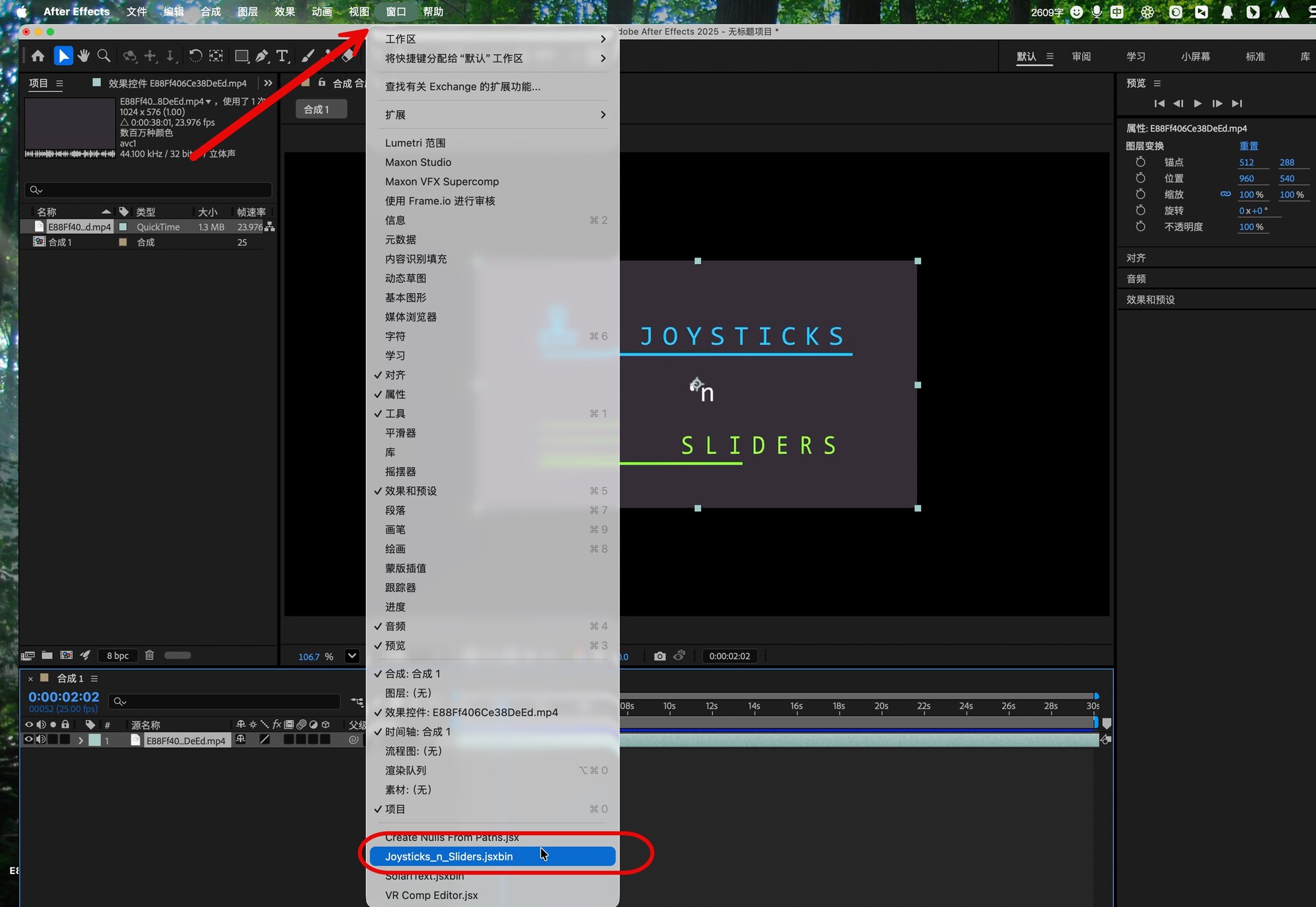The height and width of the screenshot is (907, 1316).
Task: Select the Pen tool
Action: [x=262, y=56]
